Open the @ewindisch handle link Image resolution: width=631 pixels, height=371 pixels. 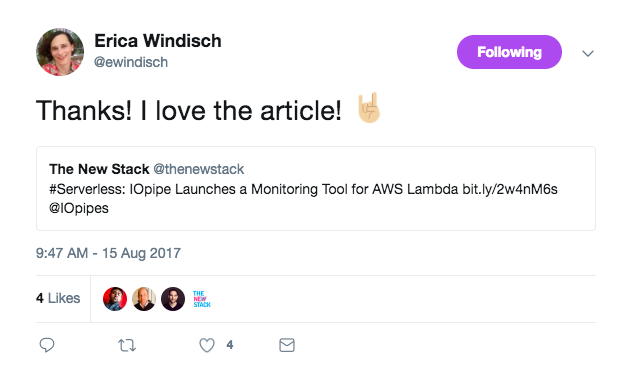[131, 62]
